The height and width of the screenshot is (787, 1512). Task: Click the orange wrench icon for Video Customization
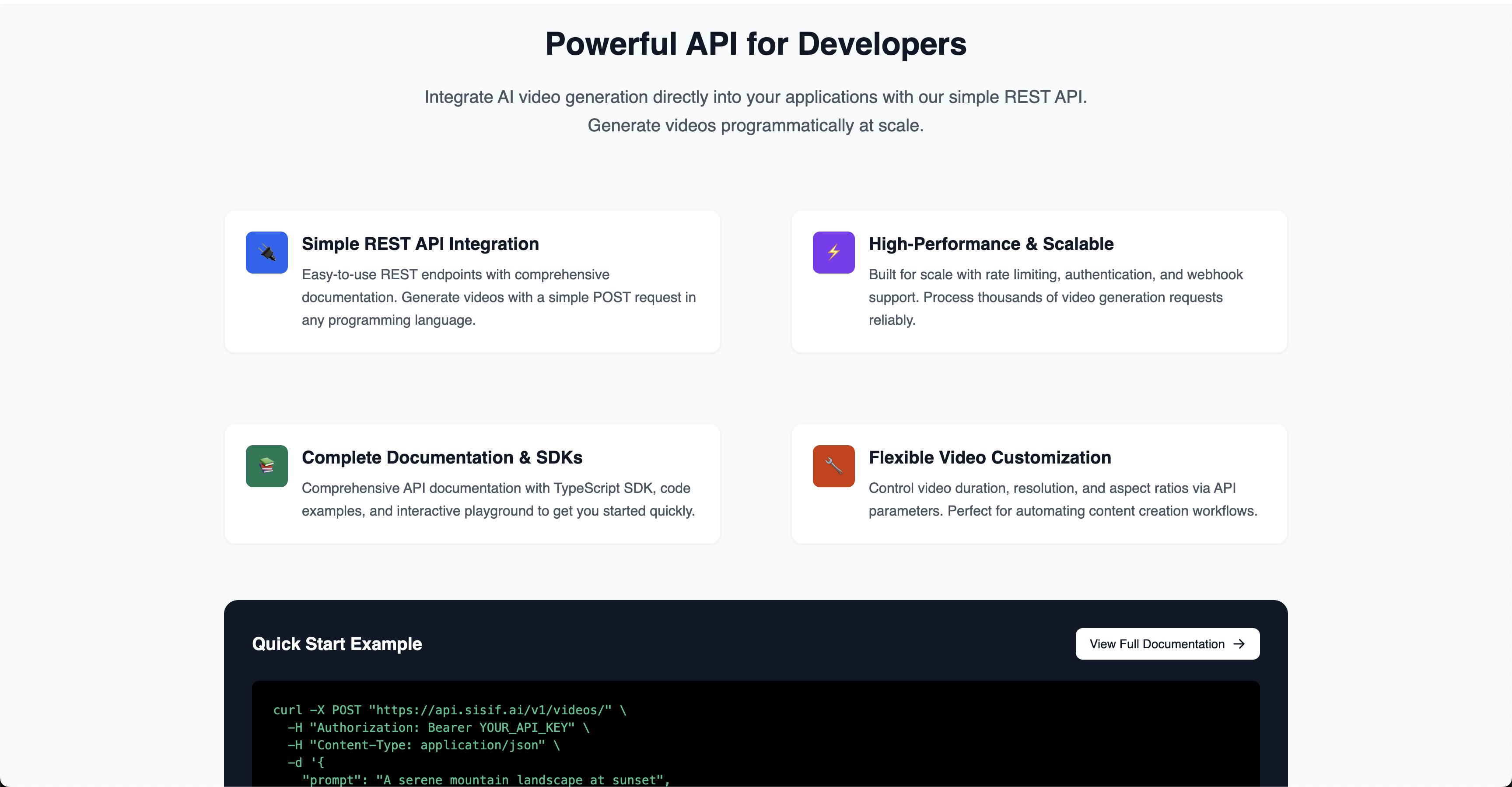[x=833, y=466]
